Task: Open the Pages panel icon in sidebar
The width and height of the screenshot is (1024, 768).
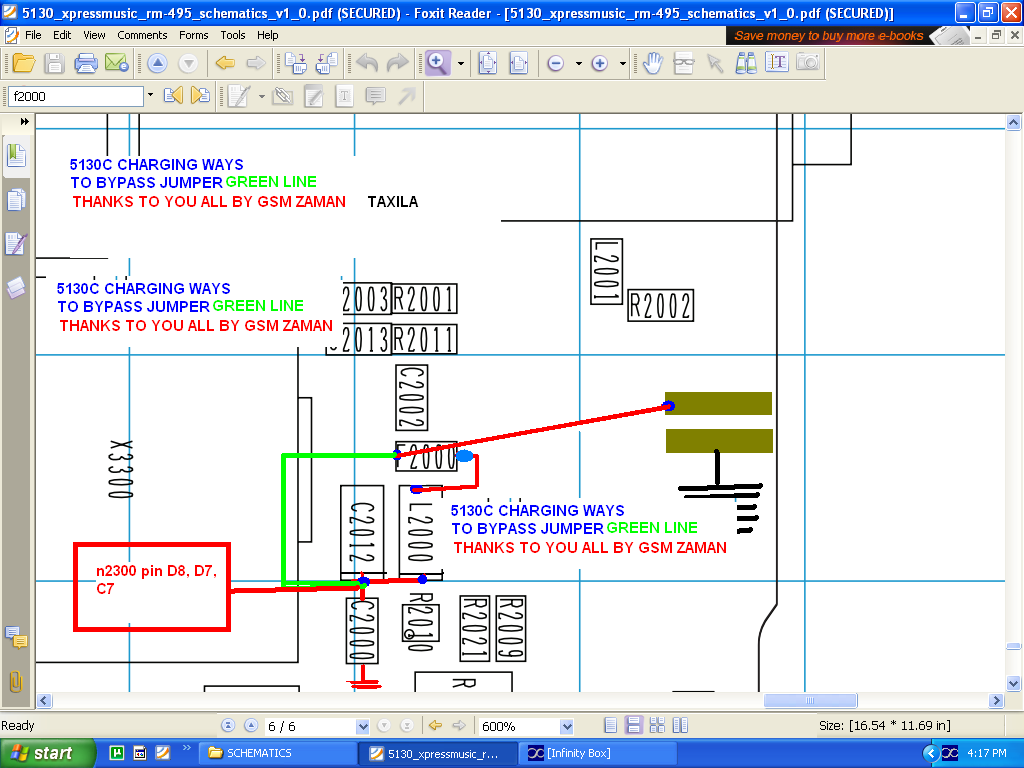Action: click(16, 200)
